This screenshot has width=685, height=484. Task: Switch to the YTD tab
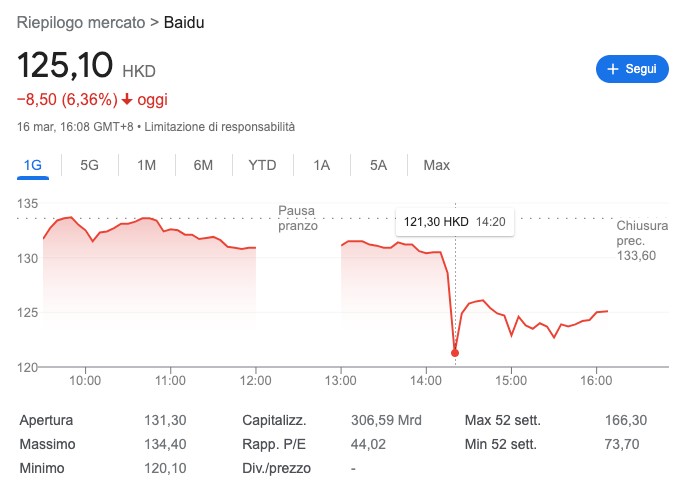coord(263,166)
